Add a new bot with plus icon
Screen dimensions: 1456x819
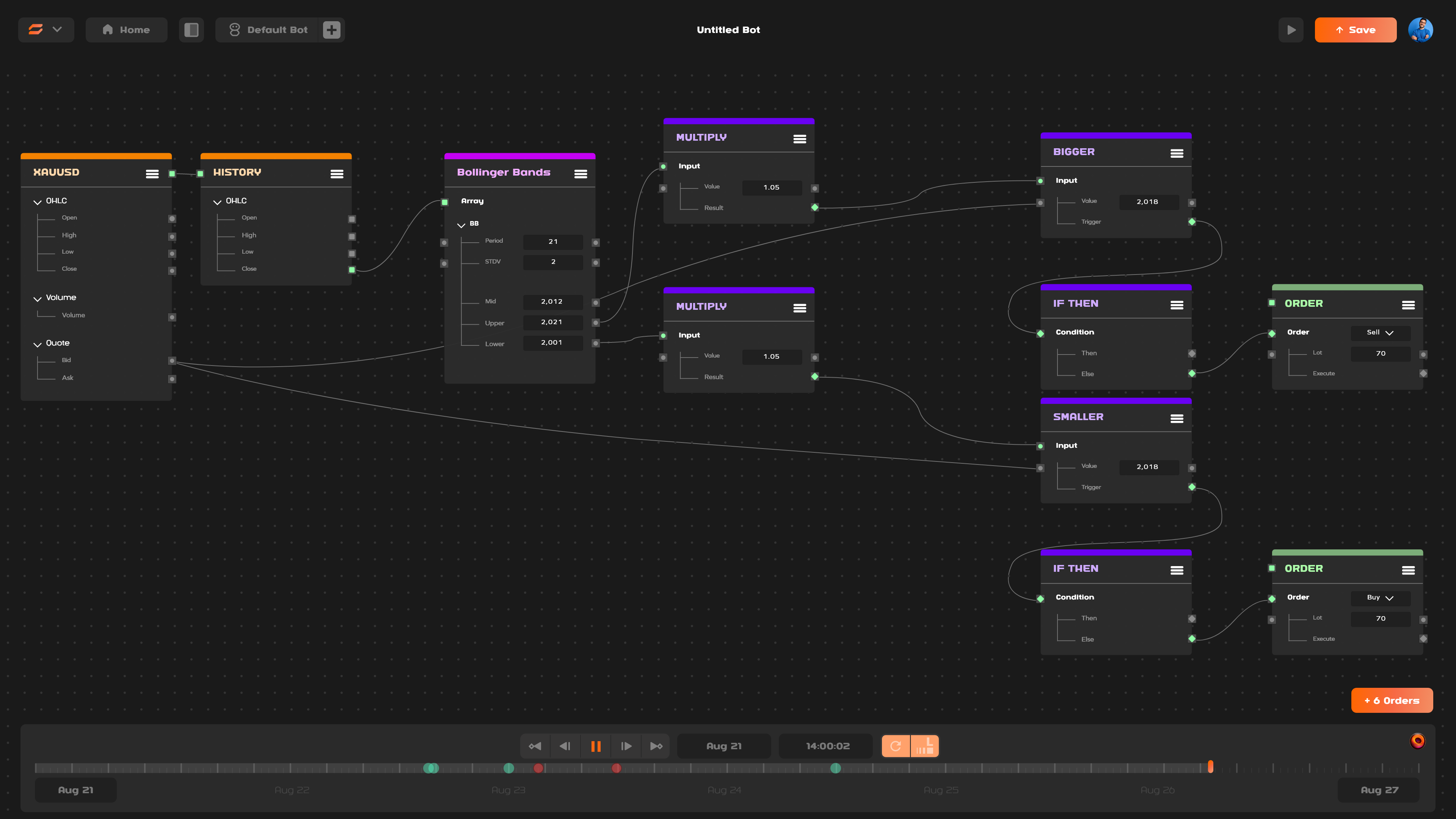pyautogui.click(x=332, y=30)
